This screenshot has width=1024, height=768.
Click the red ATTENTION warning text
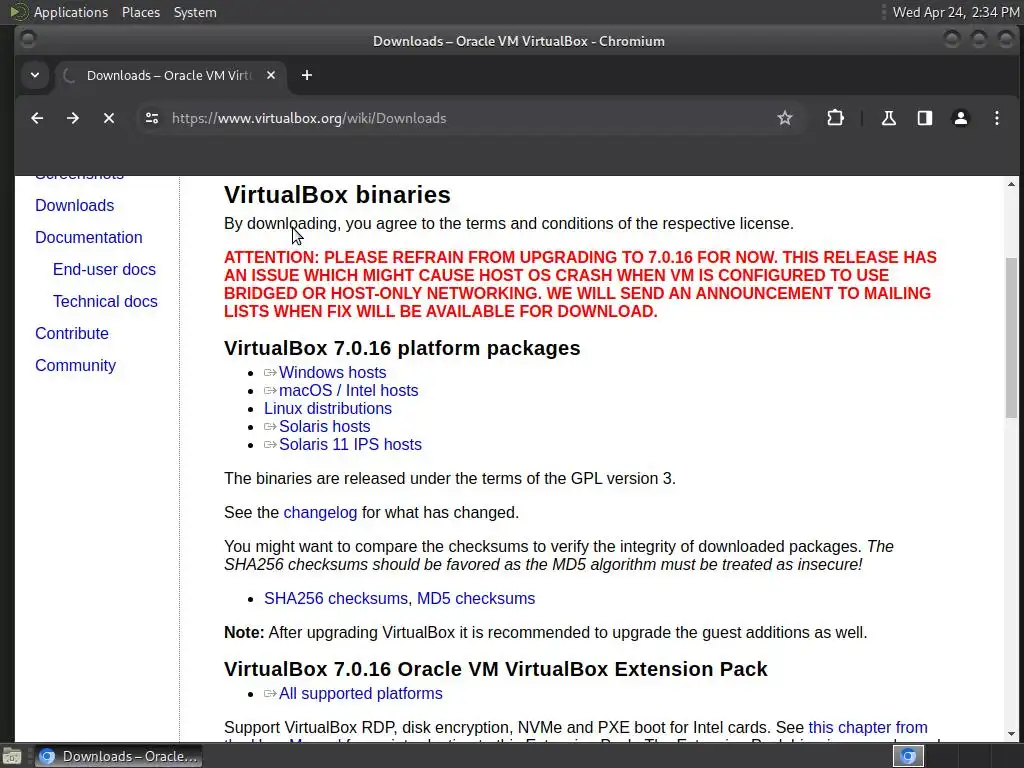(580, 284)
